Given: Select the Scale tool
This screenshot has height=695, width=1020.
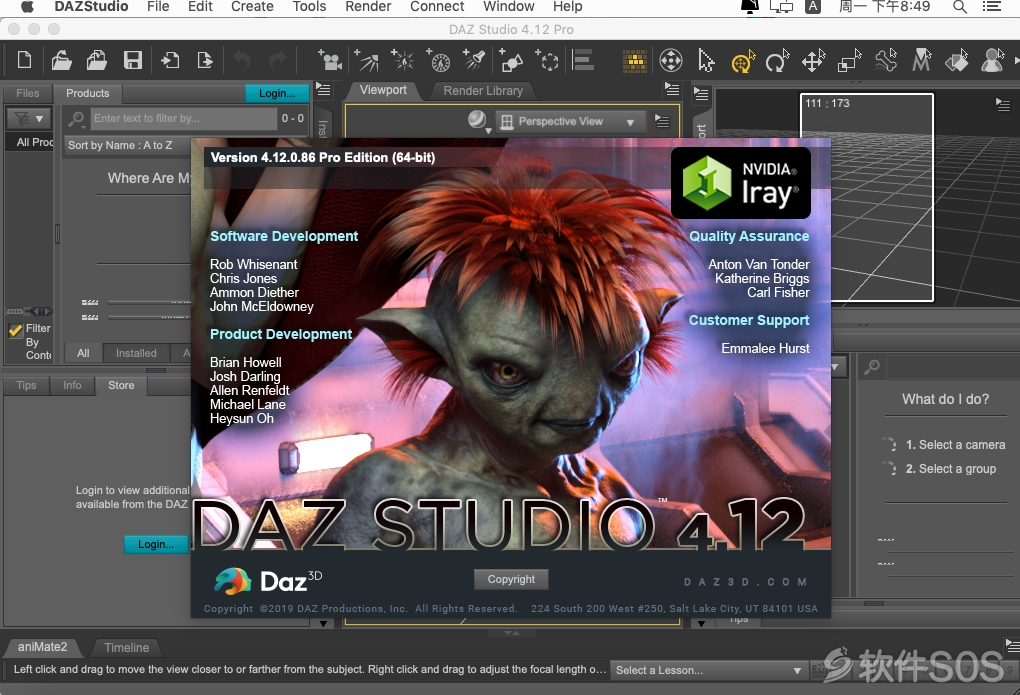Looking at the screenshot, I should coord(849,61).
